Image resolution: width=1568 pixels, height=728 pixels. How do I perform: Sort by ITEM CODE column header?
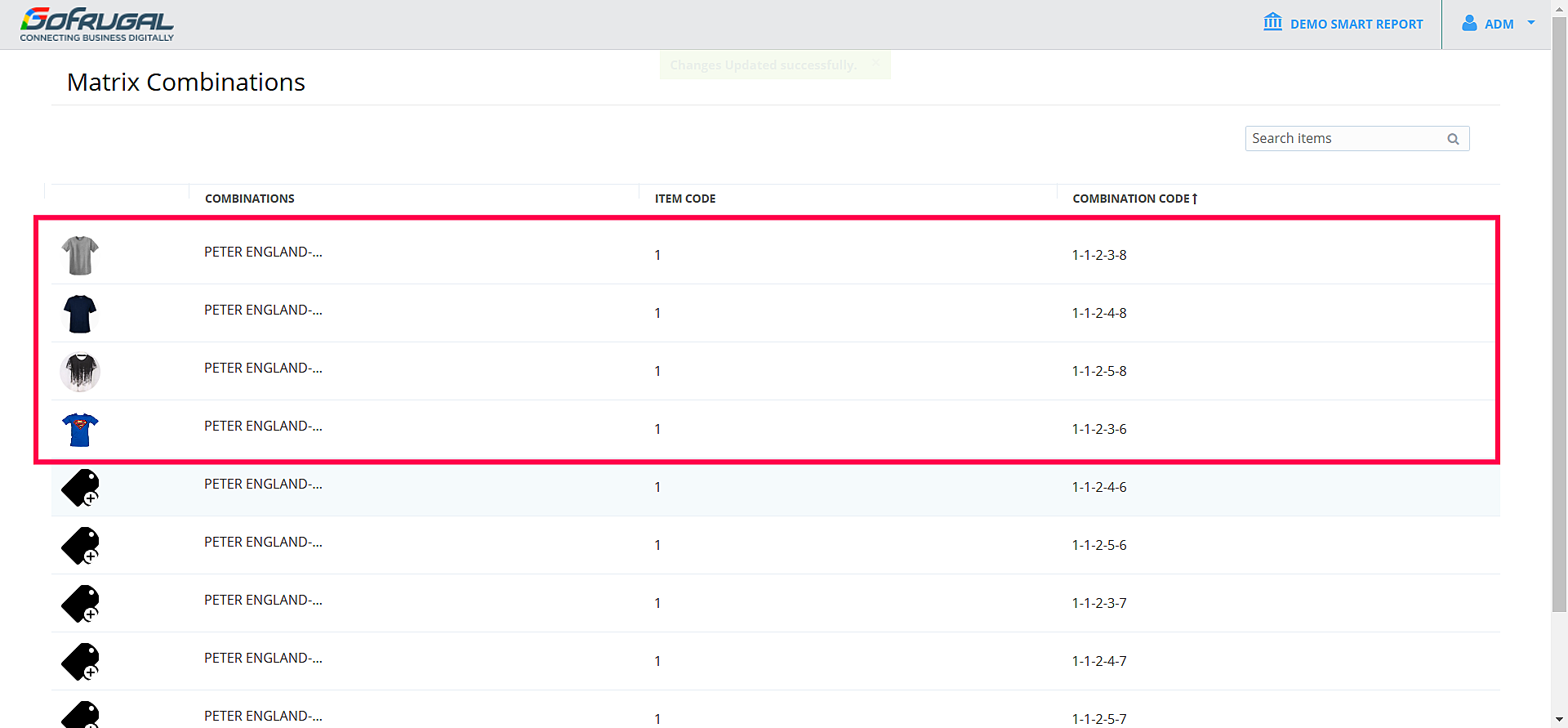pyautogui.click(x=685, y=199)
